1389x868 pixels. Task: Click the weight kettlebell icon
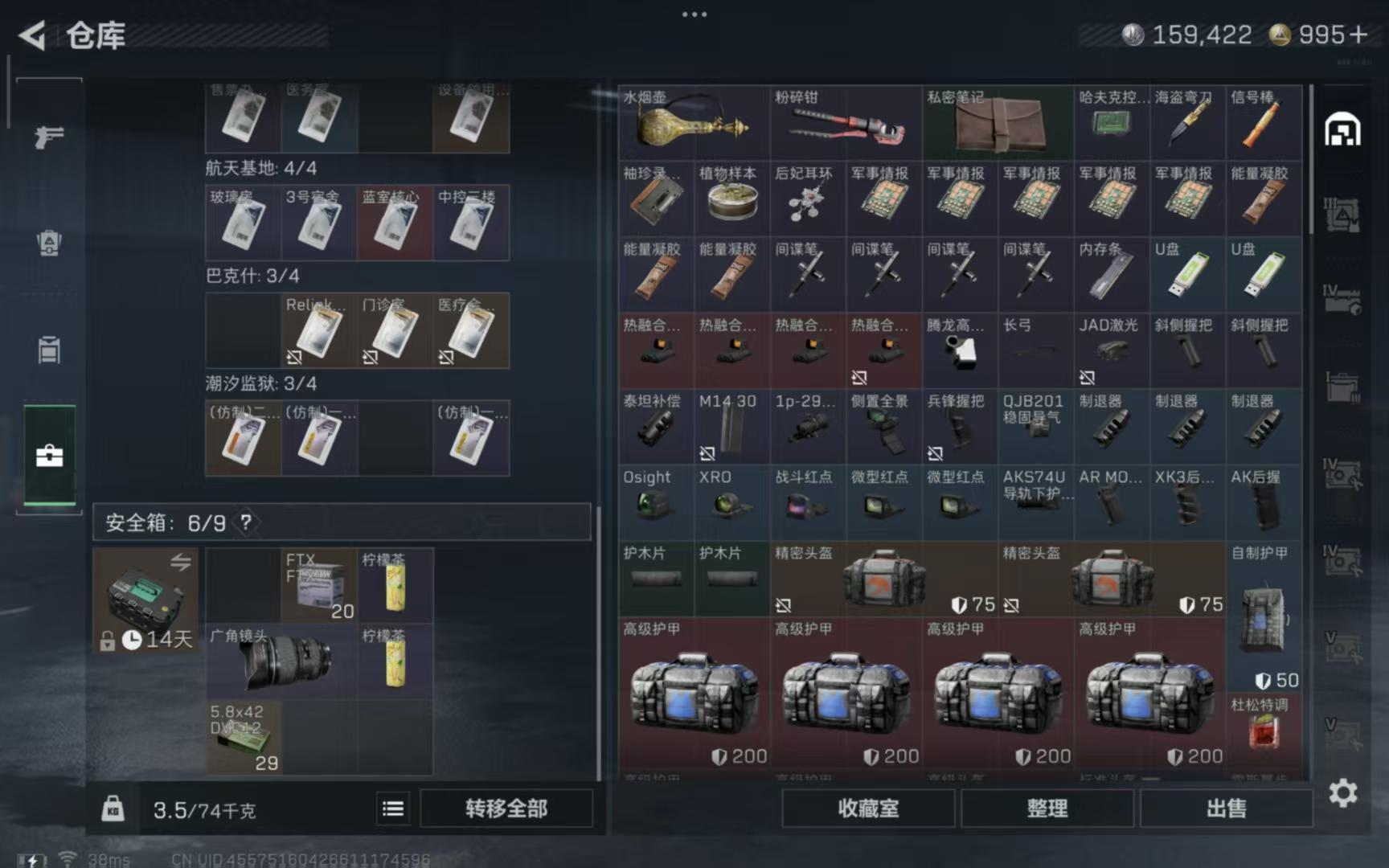[x=113, y=809]
